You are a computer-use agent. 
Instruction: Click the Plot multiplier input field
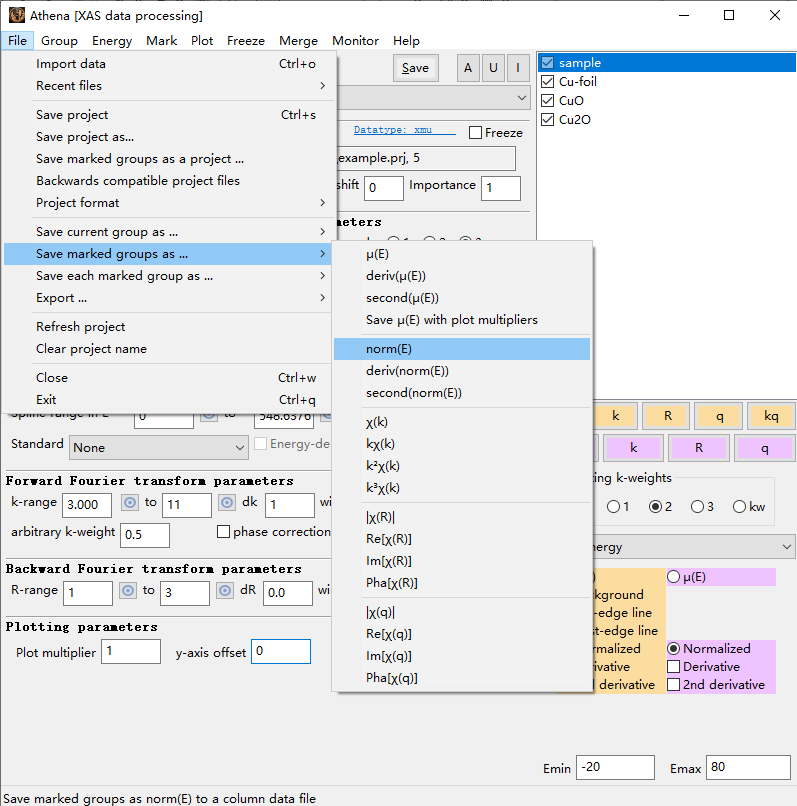coord(131,652)
